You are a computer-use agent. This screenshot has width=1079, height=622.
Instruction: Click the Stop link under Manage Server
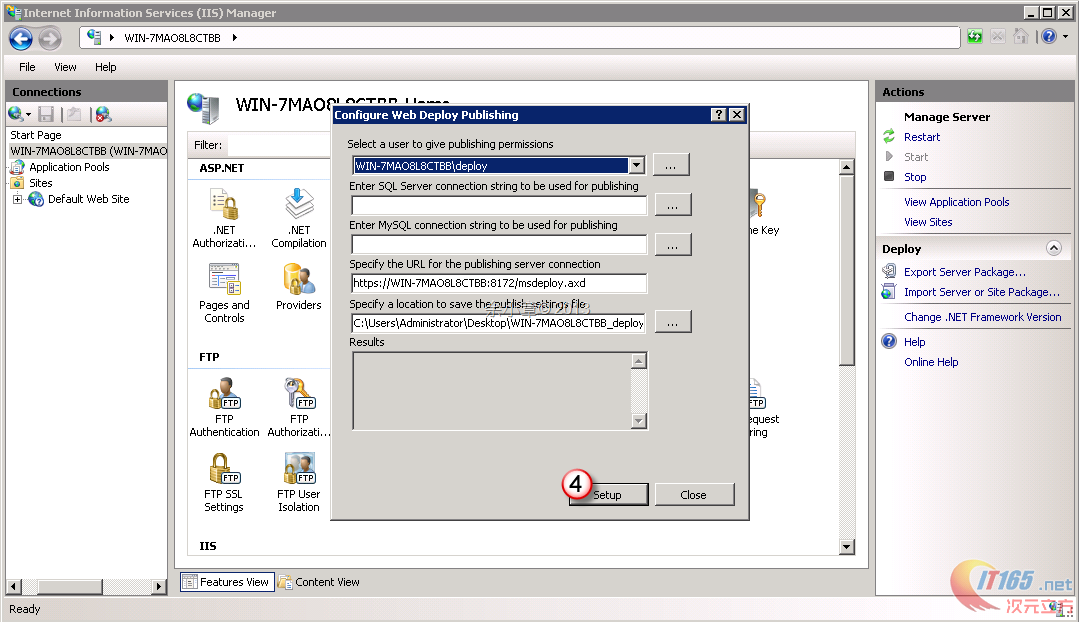click(915, 177)
